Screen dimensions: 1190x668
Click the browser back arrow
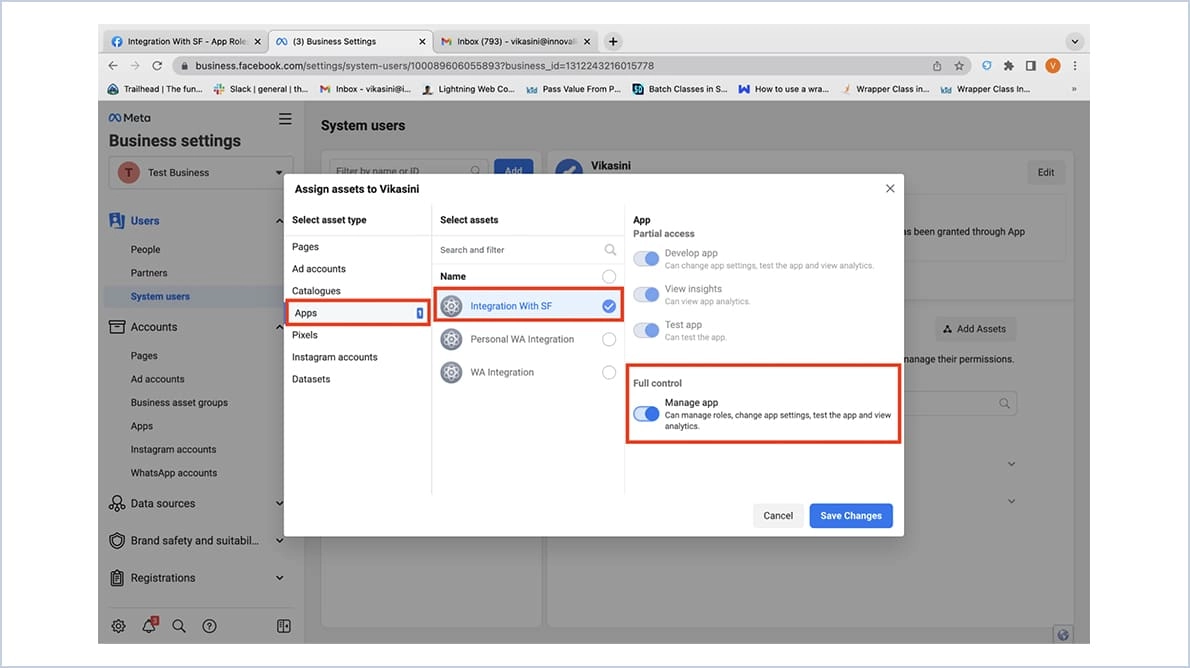(113, 66)
